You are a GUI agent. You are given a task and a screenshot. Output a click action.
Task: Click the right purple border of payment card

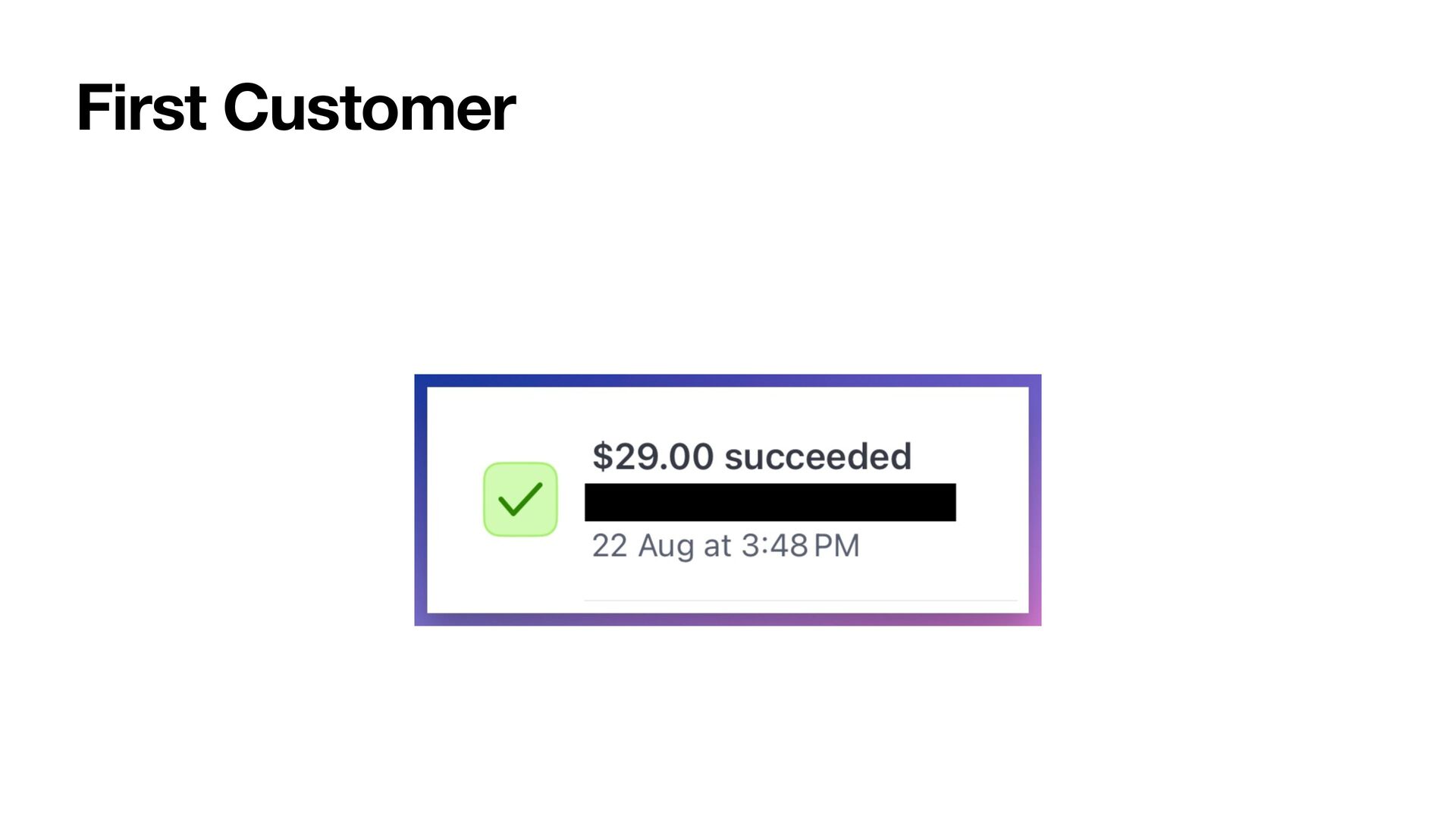(1035, 500)
